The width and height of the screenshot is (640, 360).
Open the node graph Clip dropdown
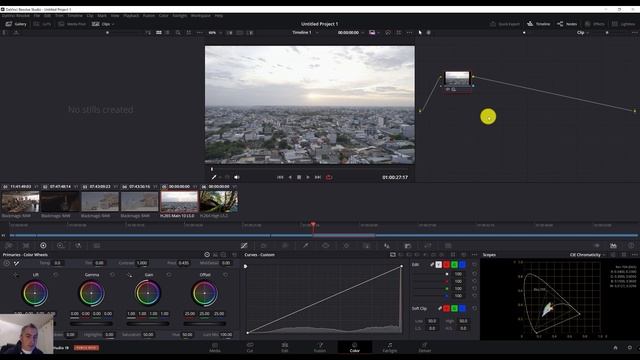(582, 33)
